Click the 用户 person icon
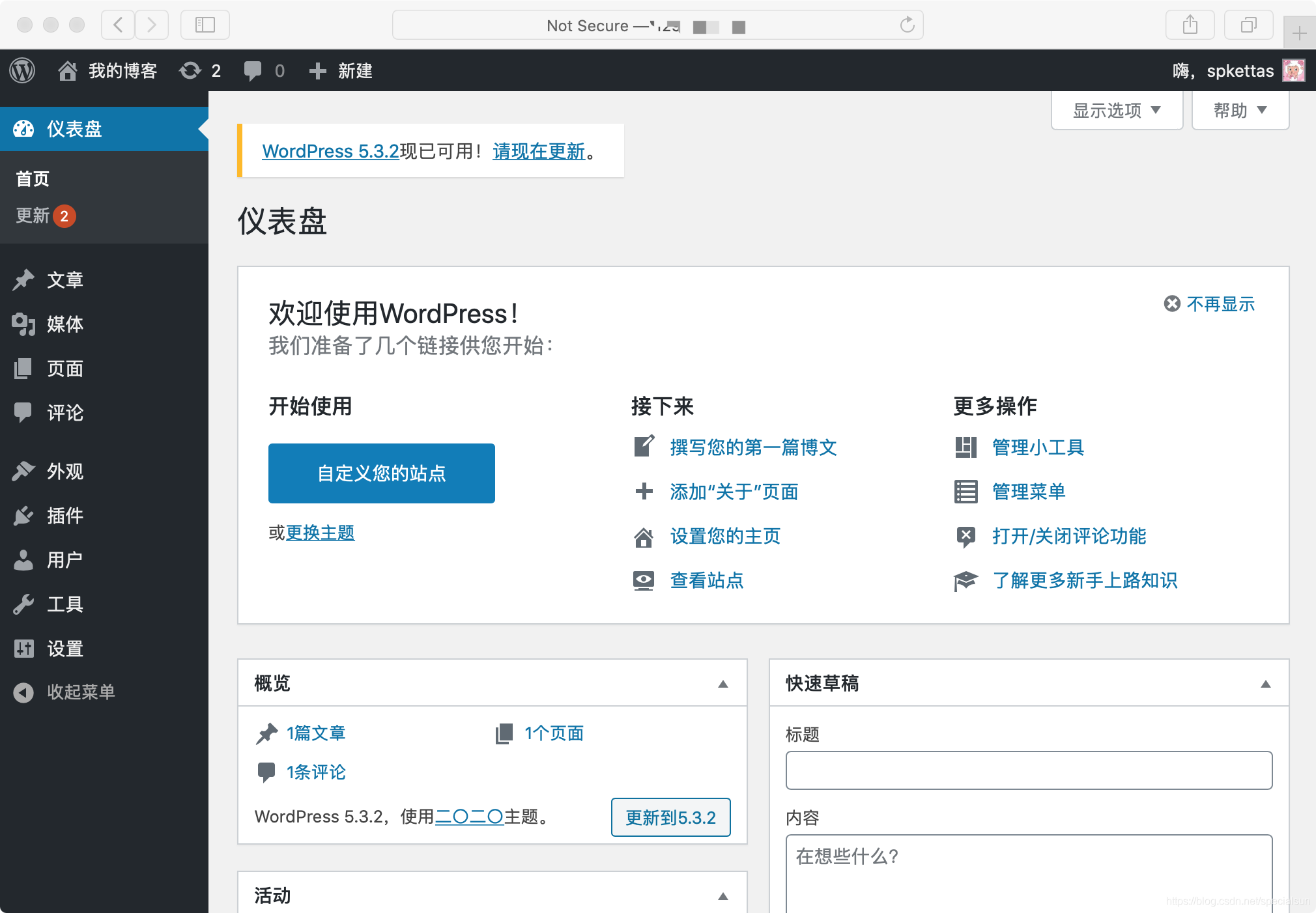The image size is (1316, 913). point(23,560)
